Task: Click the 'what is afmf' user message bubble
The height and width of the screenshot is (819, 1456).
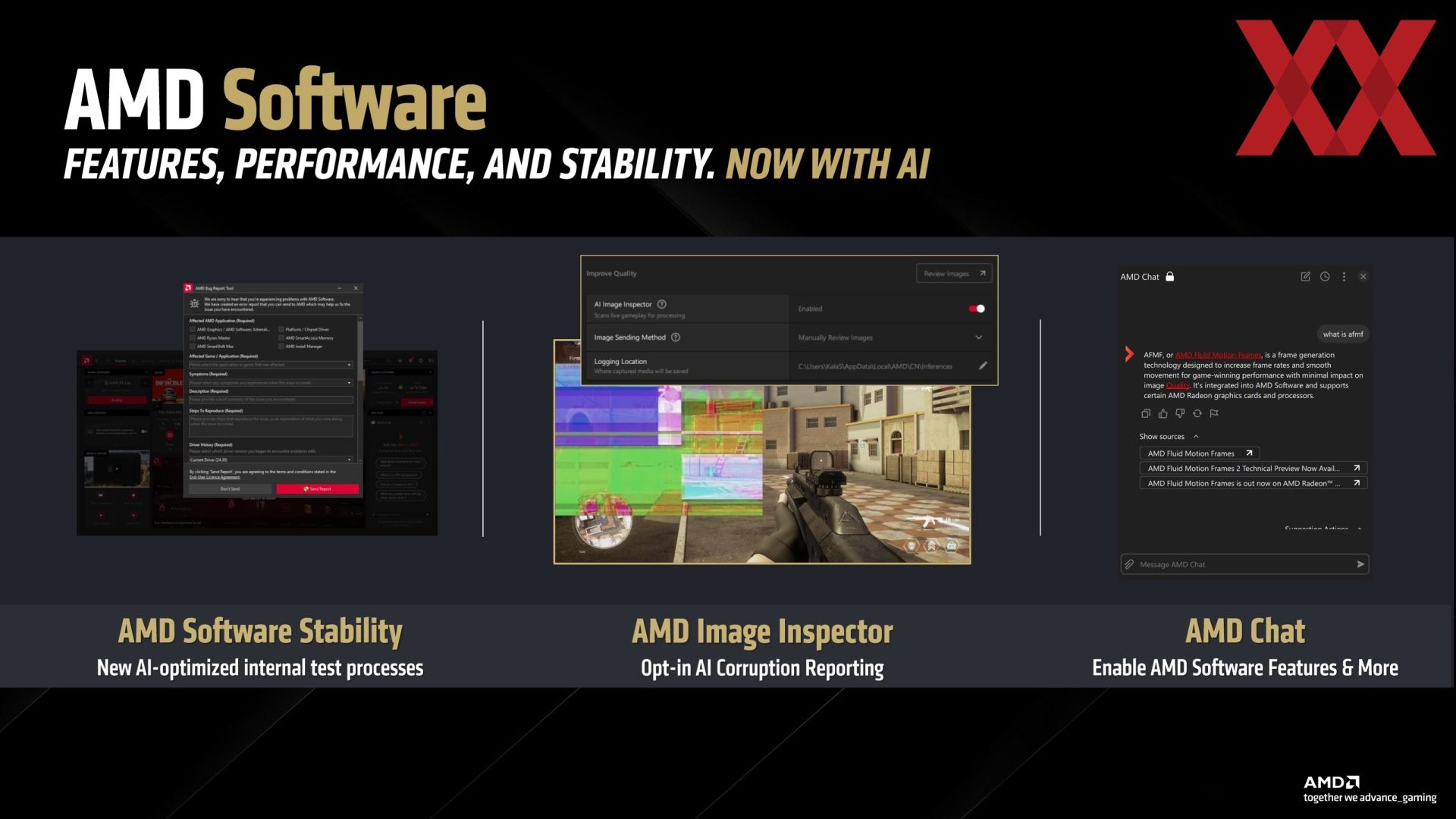Action: [1343, 334]
